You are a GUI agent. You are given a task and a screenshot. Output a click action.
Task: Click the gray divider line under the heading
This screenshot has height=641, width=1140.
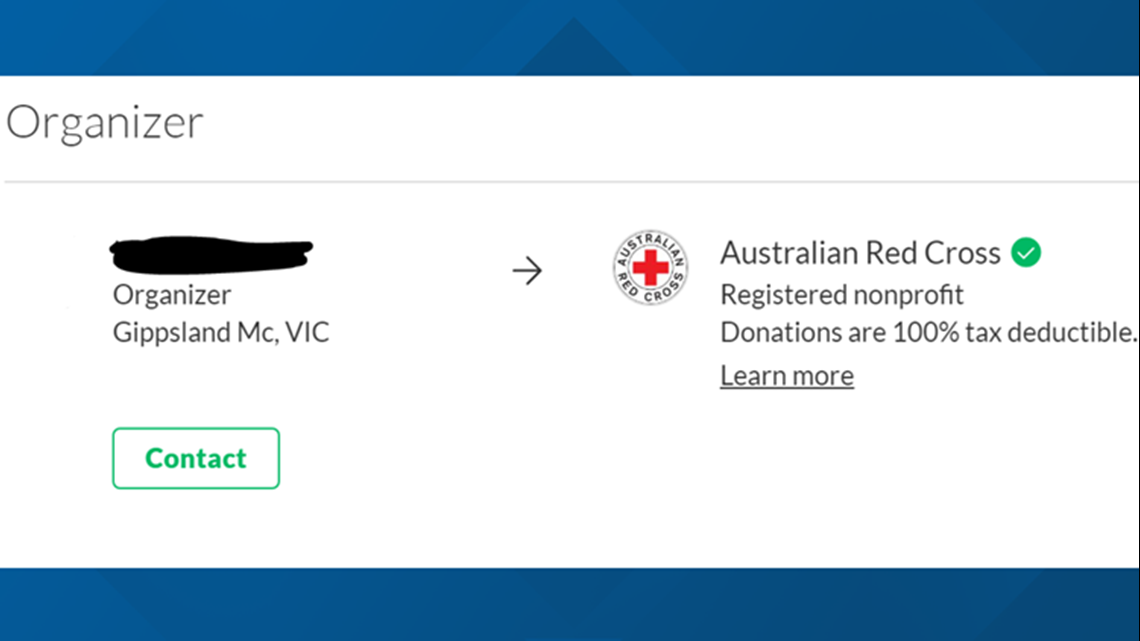tap(571, 182)
